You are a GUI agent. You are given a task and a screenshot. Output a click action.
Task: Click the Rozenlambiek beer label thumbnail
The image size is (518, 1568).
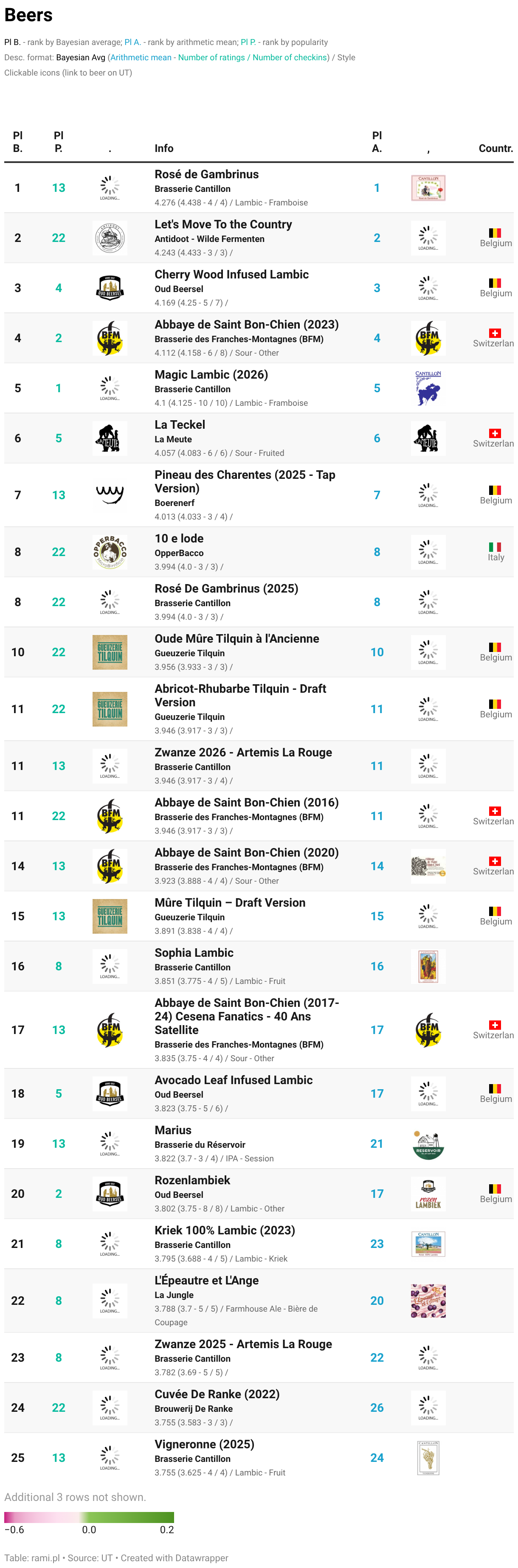[428, 1194]
